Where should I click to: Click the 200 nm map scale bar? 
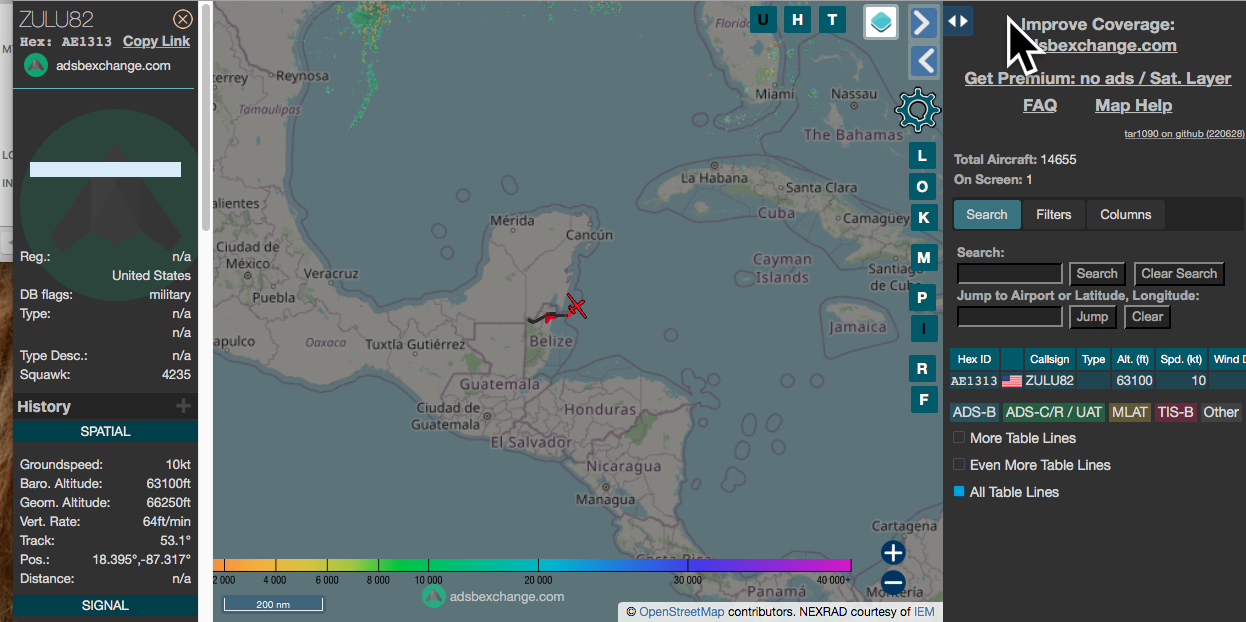click(272, 604)
